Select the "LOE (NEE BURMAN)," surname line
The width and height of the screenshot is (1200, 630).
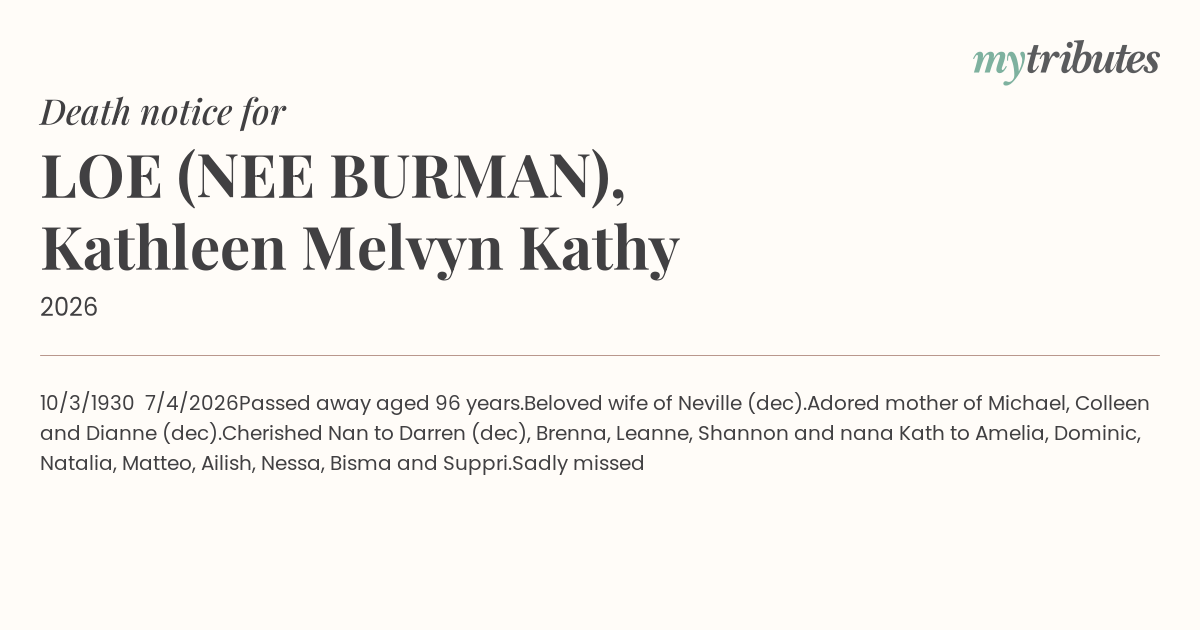(x=333, y=177)
